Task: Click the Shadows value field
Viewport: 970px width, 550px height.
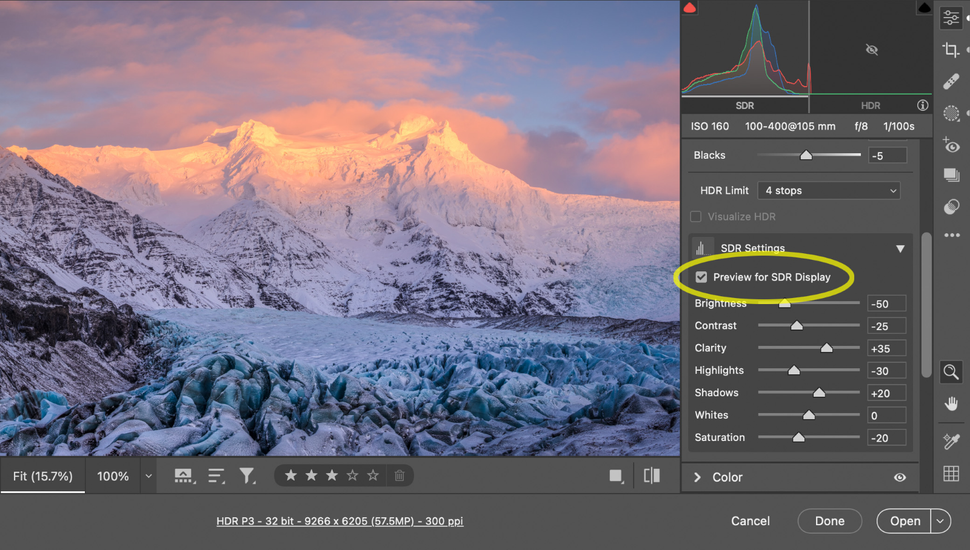Action: (x=887, y=393)
